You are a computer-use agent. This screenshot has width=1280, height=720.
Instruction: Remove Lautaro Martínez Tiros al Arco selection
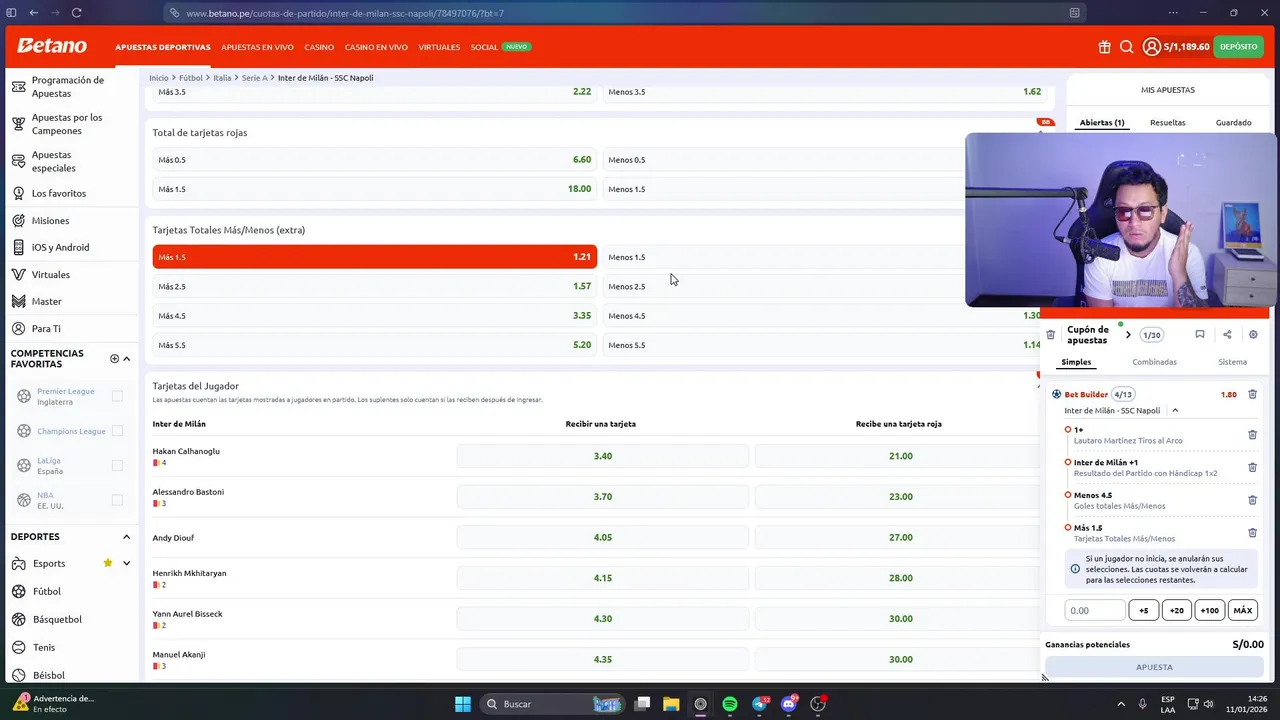point(1252,435)
